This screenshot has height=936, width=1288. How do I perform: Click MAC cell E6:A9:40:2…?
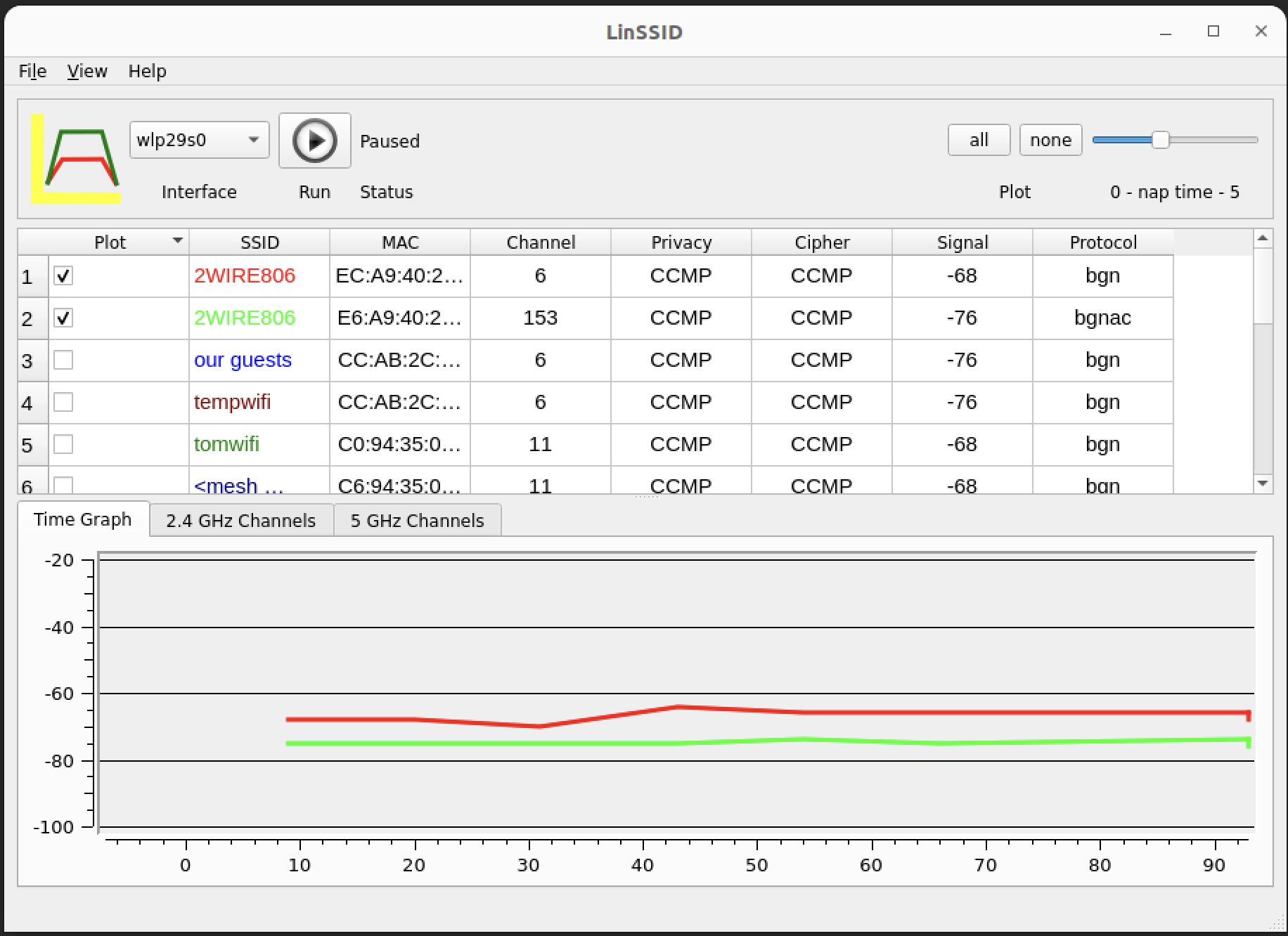(400, 318)
